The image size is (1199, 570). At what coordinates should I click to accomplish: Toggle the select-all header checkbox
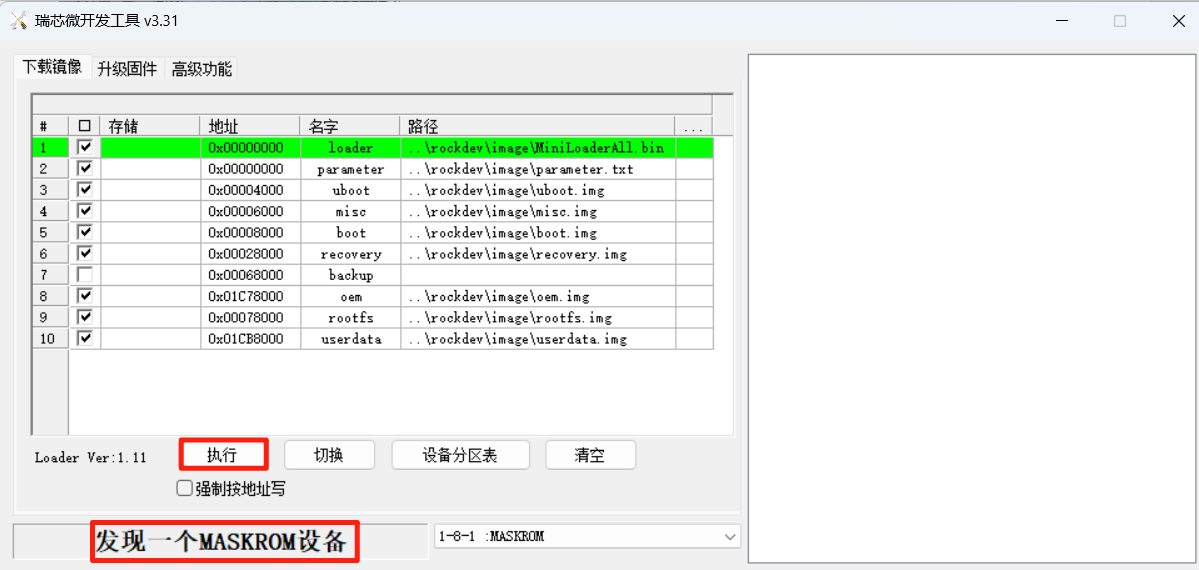point(85,126)
